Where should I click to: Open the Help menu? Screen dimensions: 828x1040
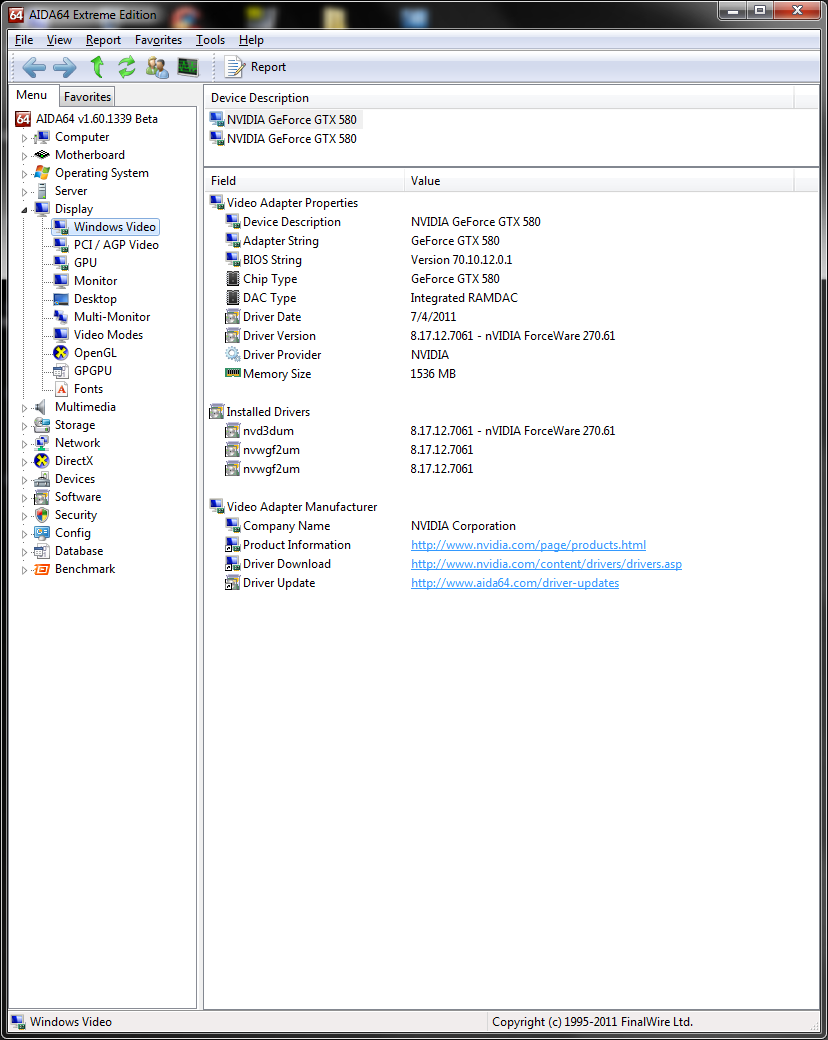251,40
